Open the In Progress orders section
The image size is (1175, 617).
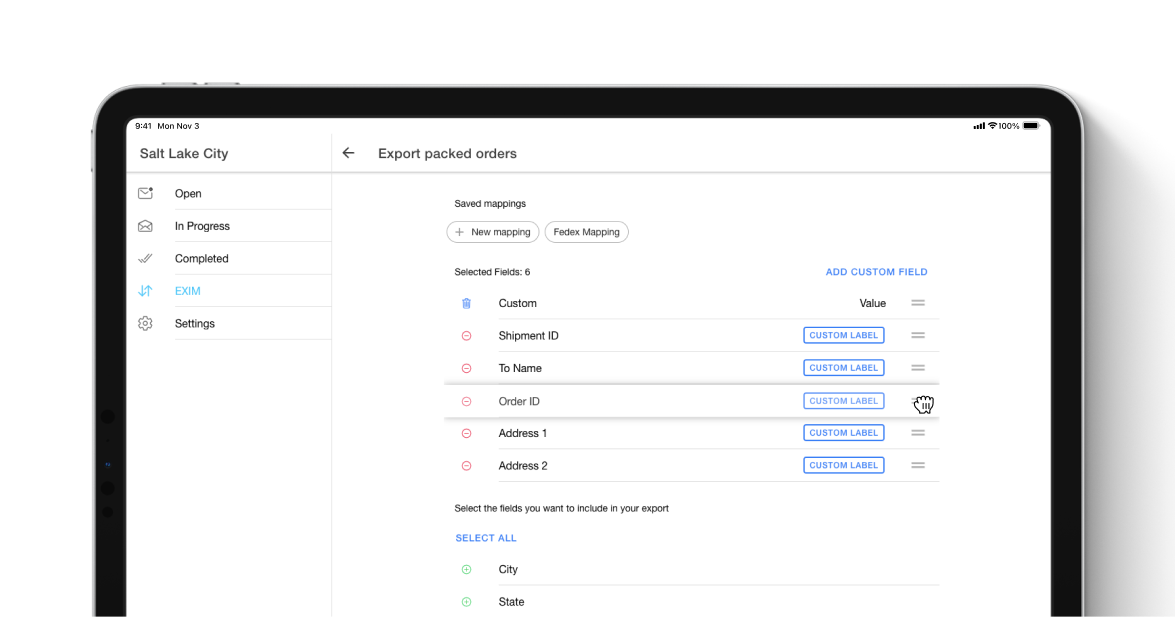tap(202, 226)
